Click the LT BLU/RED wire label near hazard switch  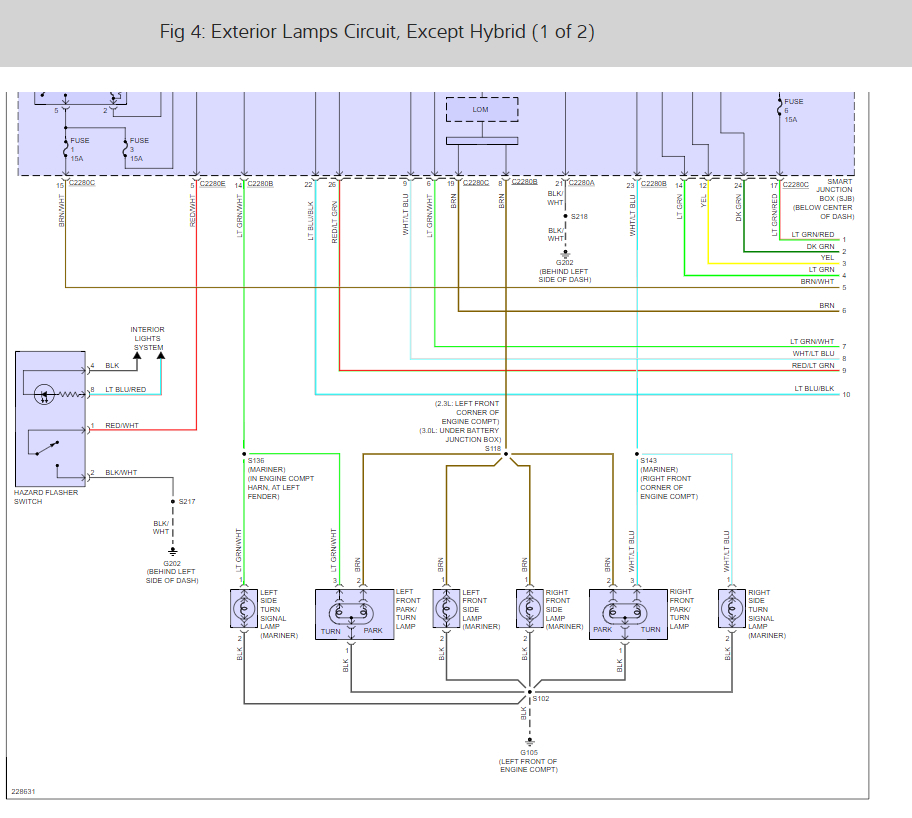click(126, 390)
